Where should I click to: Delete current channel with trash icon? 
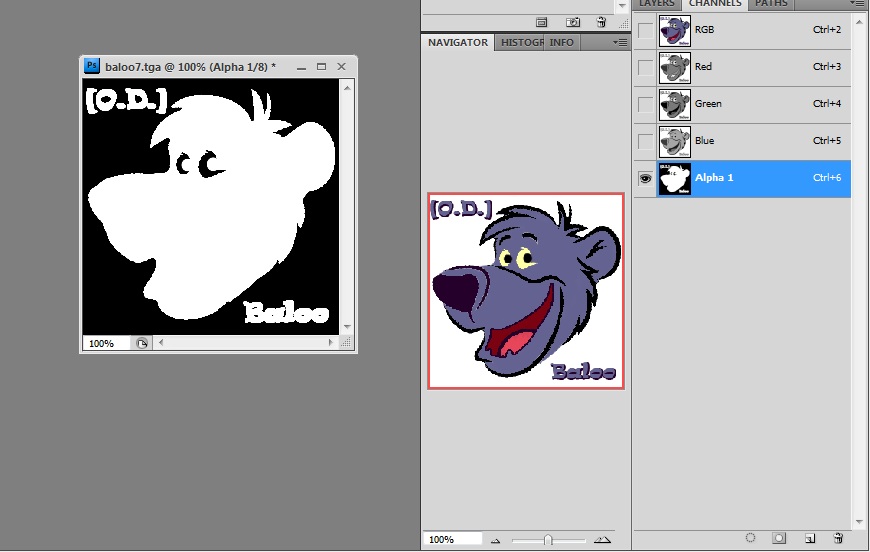(x=837, y=539)
